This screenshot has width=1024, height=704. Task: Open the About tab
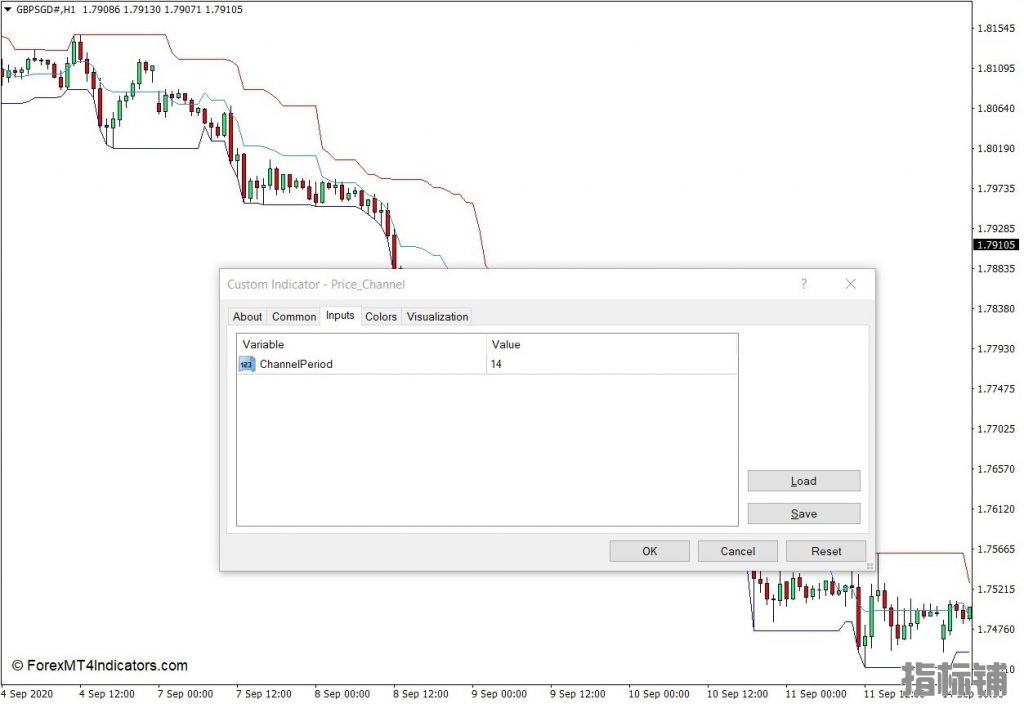click(x=247, y=317)
